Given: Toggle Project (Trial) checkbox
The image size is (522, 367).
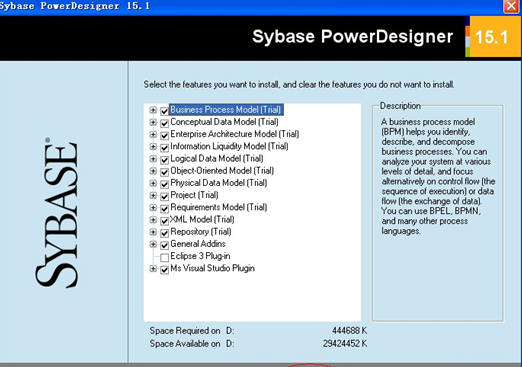Looking at the screenshot, I should pos(164,196).
